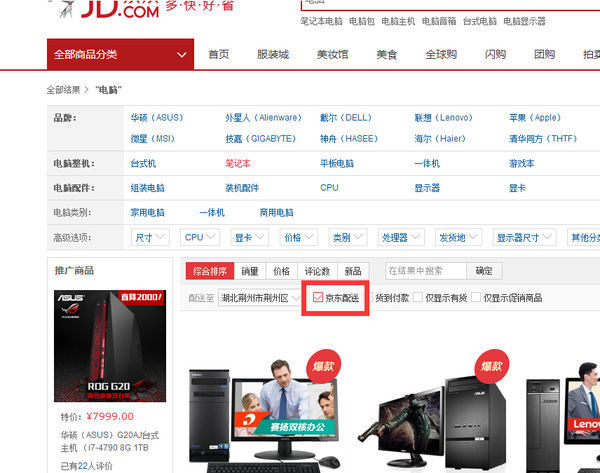Open the ASUS ROG G20 promoted product image
The height and width of the screenshot is (473, 600).
110,346
